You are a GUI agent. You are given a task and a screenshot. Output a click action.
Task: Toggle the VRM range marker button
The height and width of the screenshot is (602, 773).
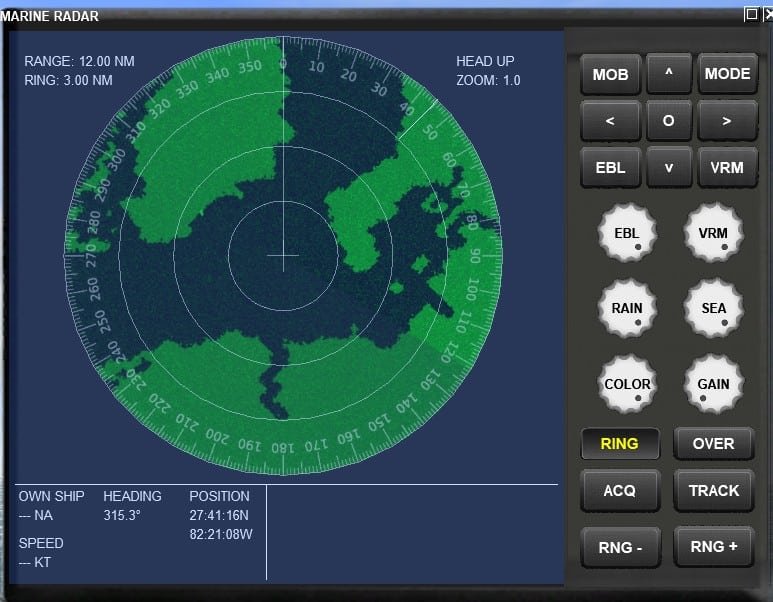(727, 167)
